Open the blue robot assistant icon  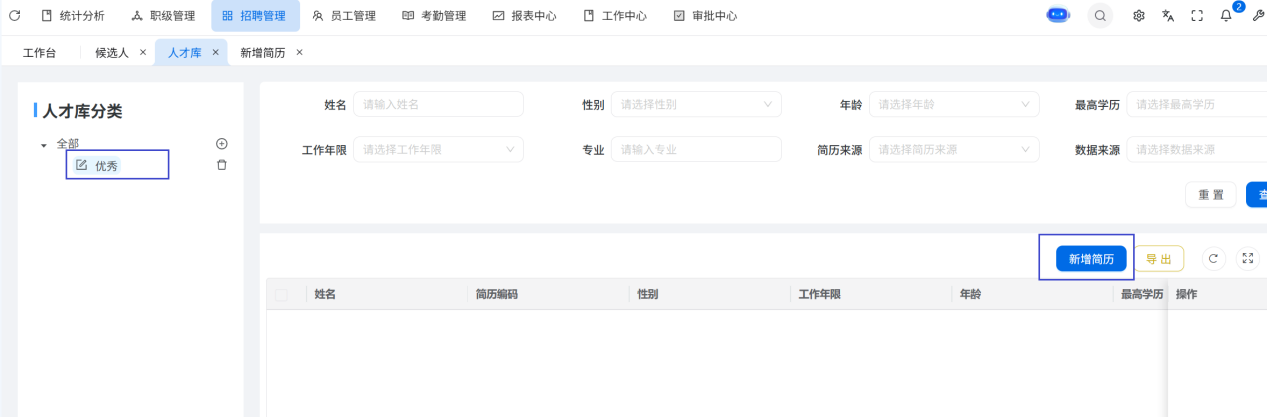[1058, 16]
